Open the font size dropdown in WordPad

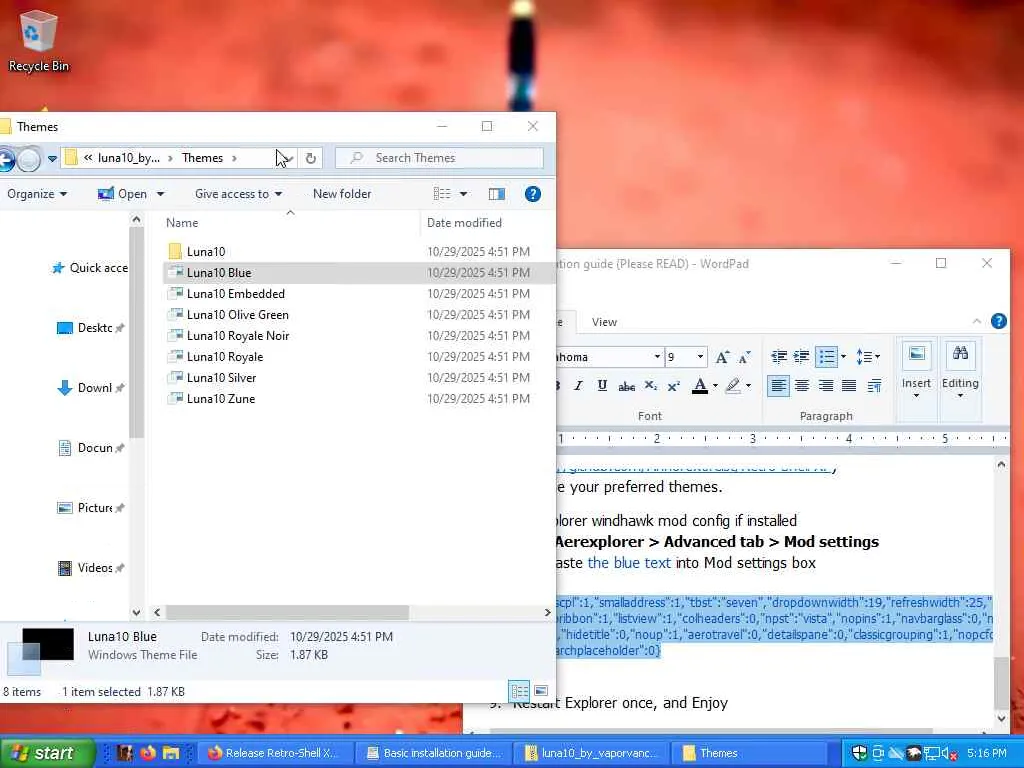[700, 357]
